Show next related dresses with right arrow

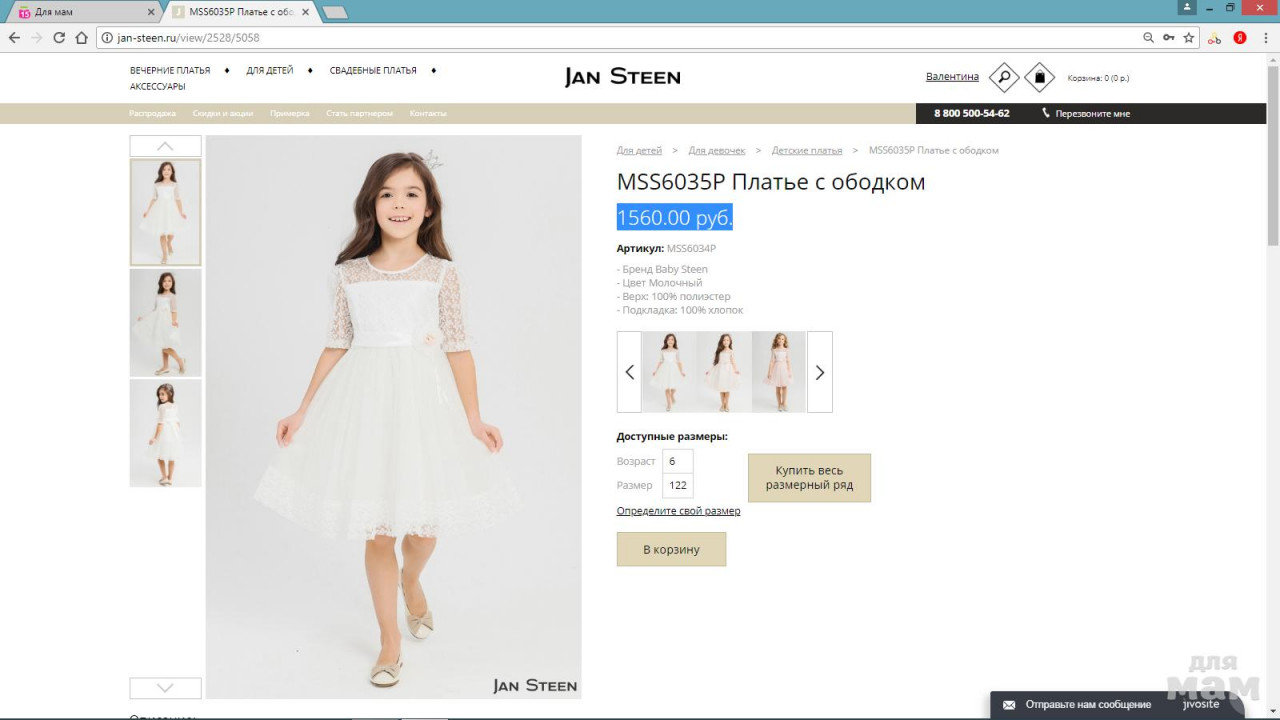tap(819, 372)
